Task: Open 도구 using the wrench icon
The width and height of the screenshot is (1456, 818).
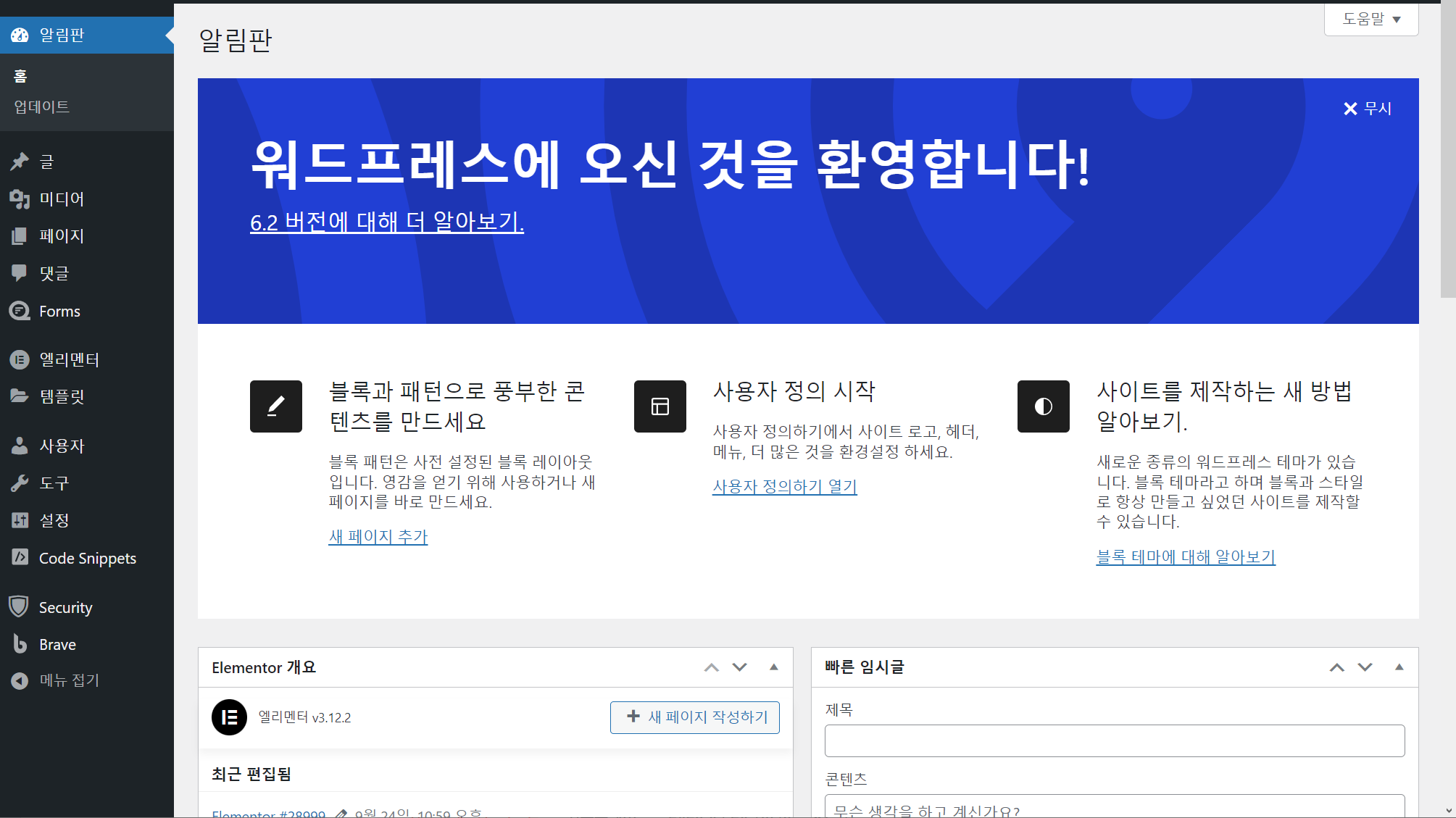Action: point(20,483)
